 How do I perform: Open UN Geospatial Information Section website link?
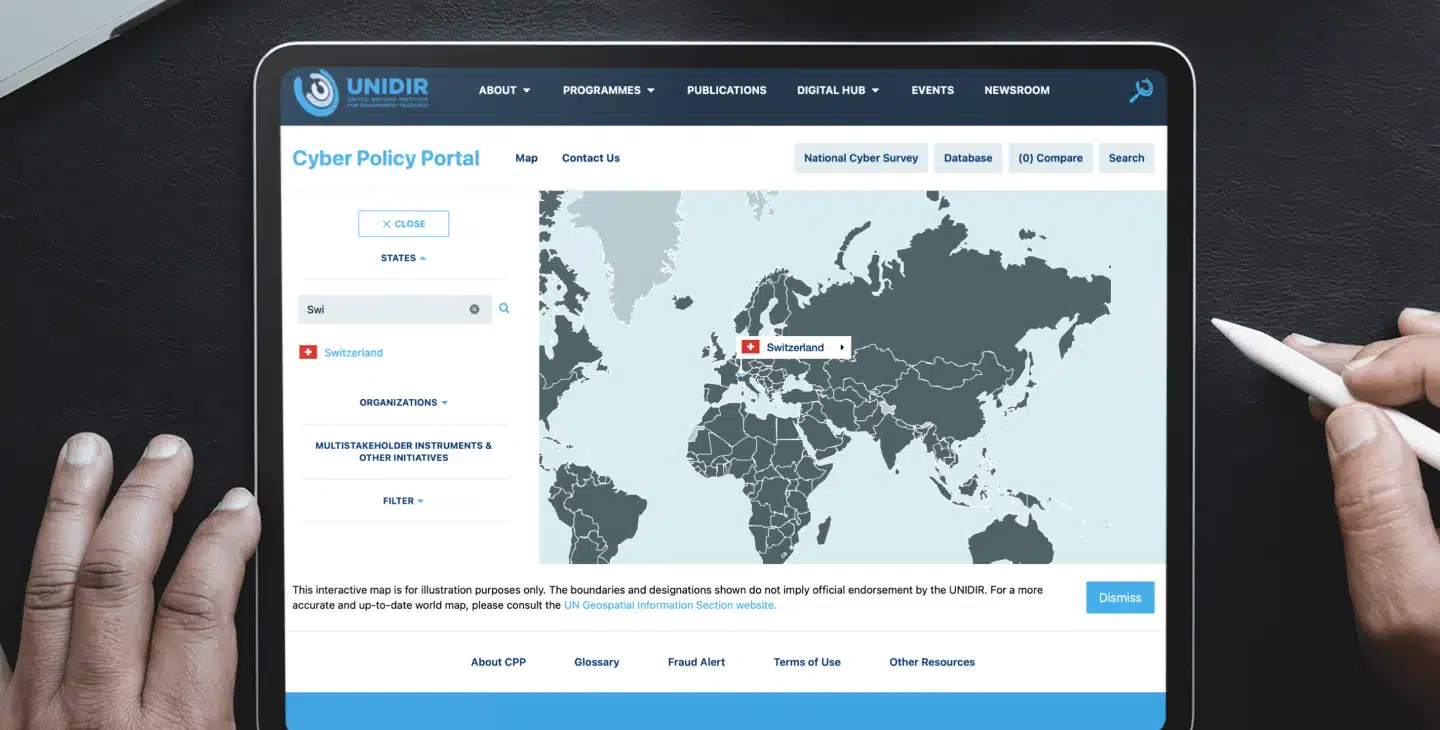[669, 605]
